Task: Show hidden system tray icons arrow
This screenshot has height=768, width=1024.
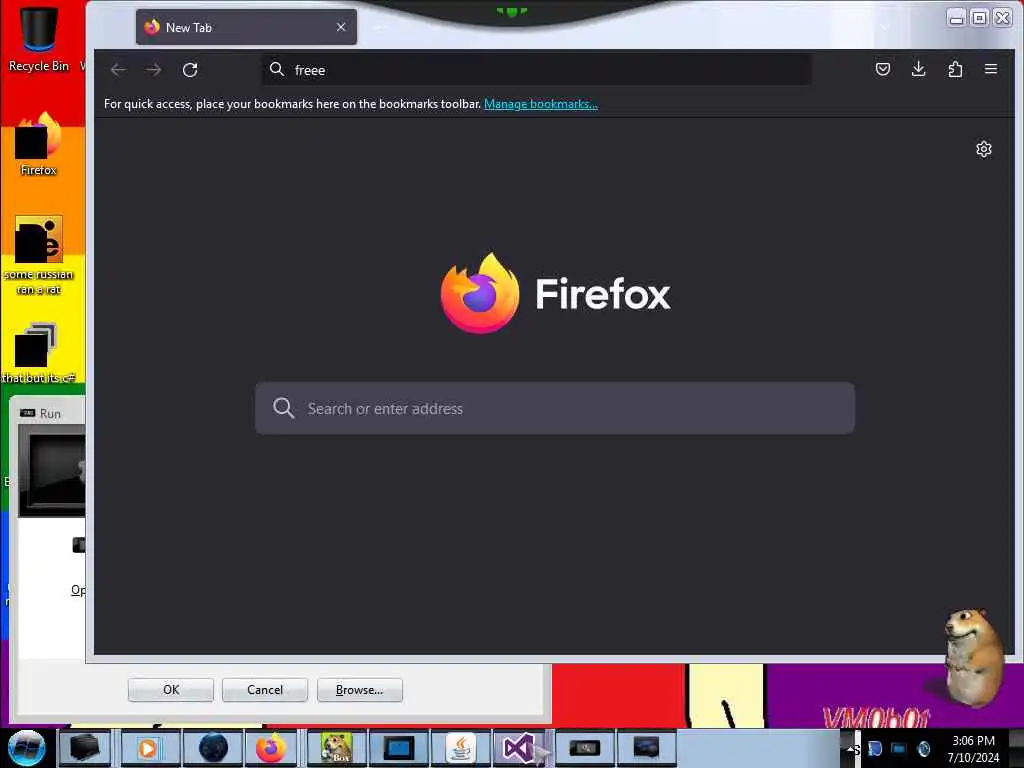Action: point(852,749)
